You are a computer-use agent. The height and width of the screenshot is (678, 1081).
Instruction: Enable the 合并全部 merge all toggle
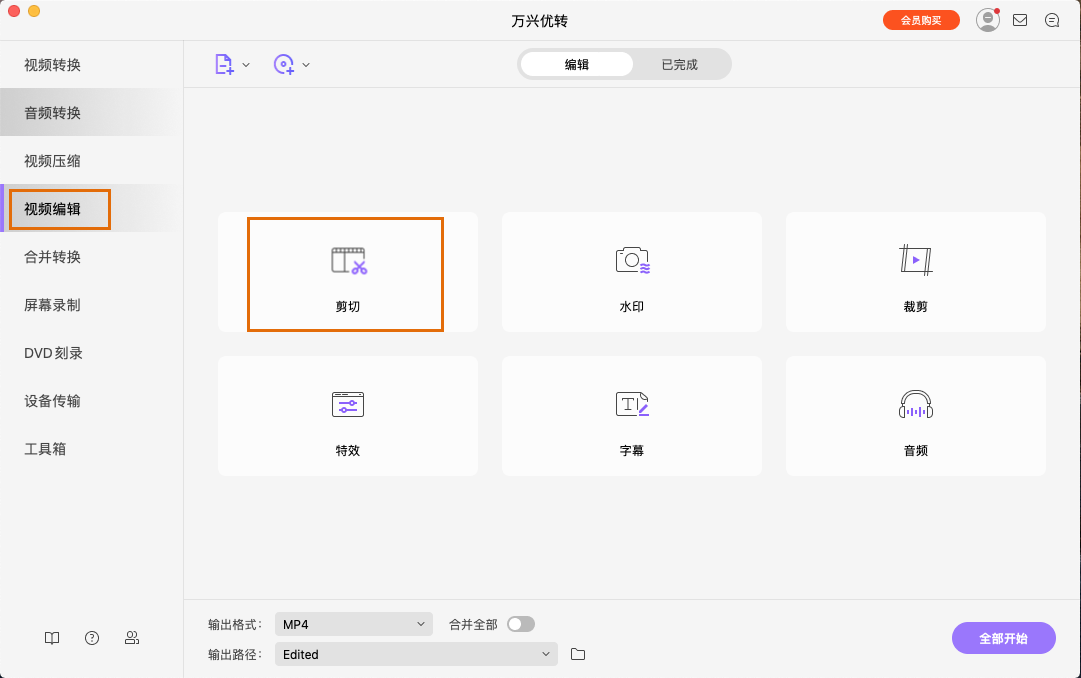pyautogui.click(x=520, y=623)
